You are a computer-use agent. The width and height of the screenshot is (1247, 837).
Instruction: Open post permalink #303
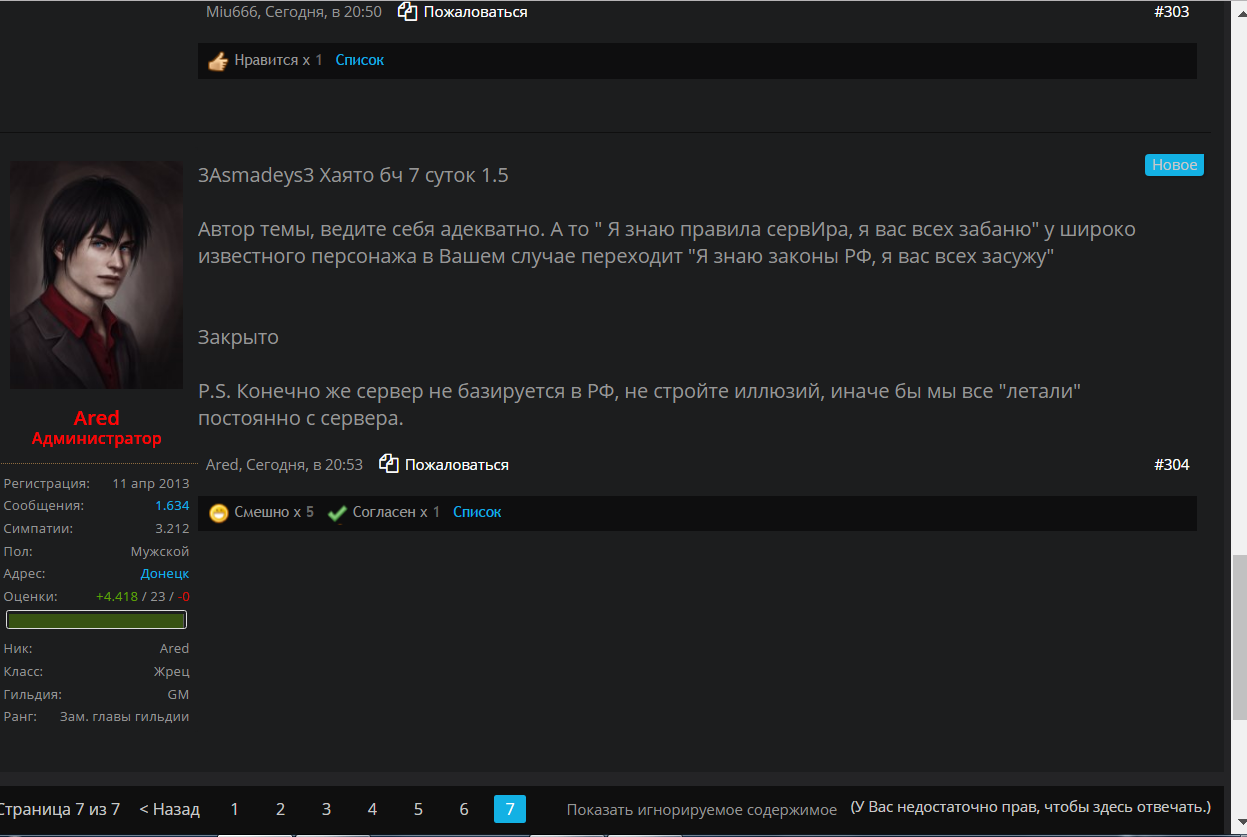1171,12
